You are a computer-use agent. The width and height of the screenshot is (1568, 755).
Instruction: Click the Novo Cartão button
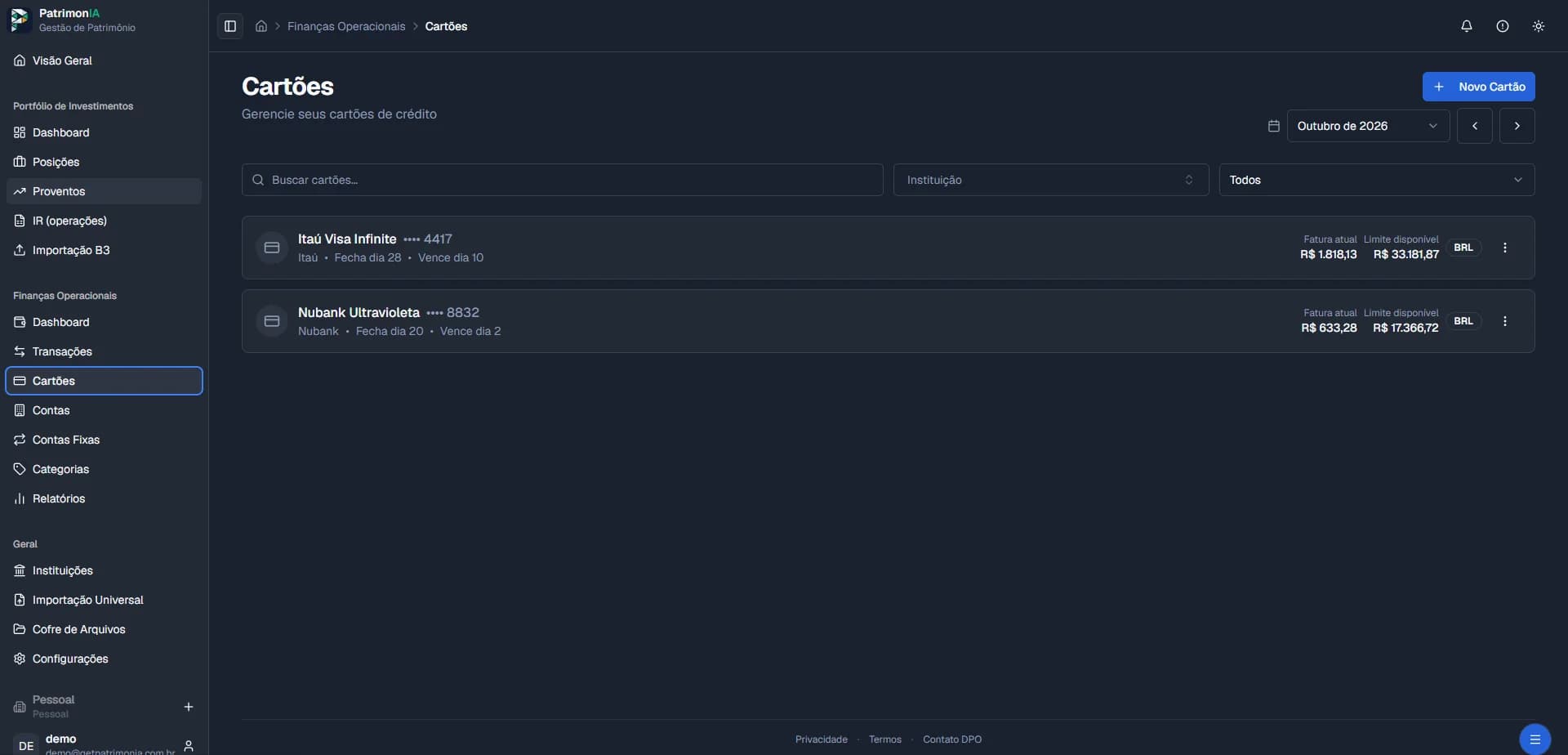pos(1479,87)
